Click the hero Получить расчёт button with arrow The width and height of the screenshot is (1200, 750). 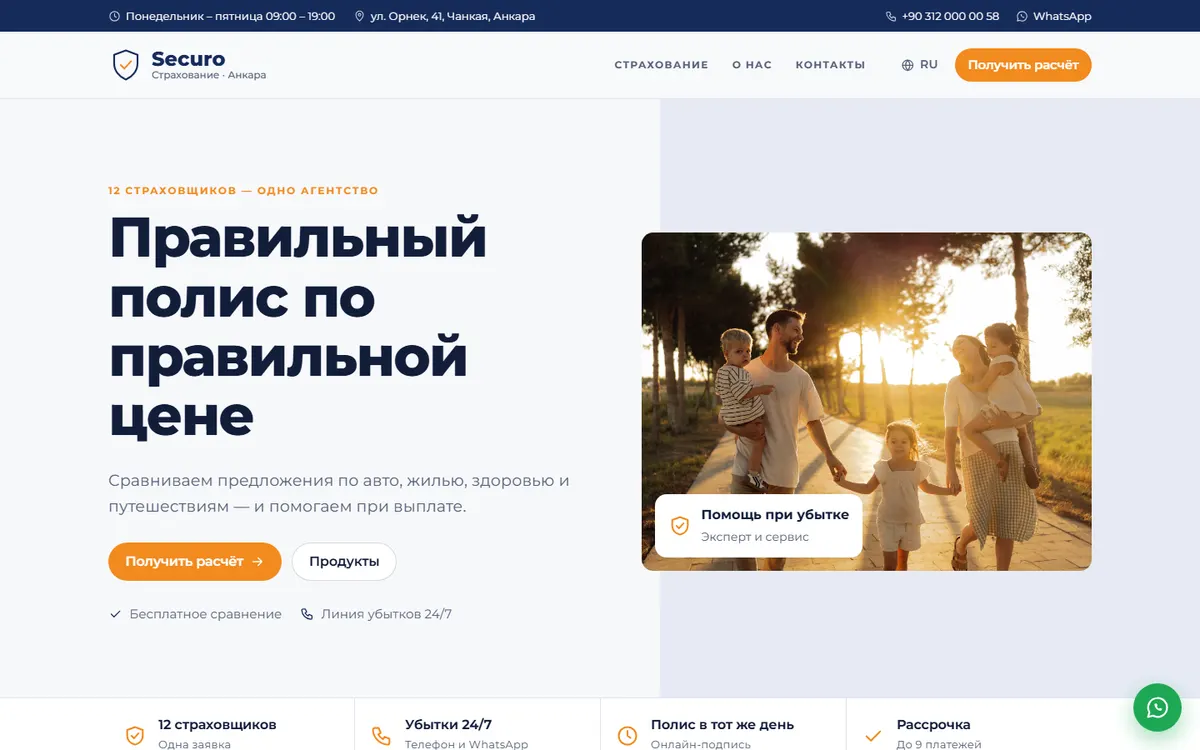tap(195, 562)
